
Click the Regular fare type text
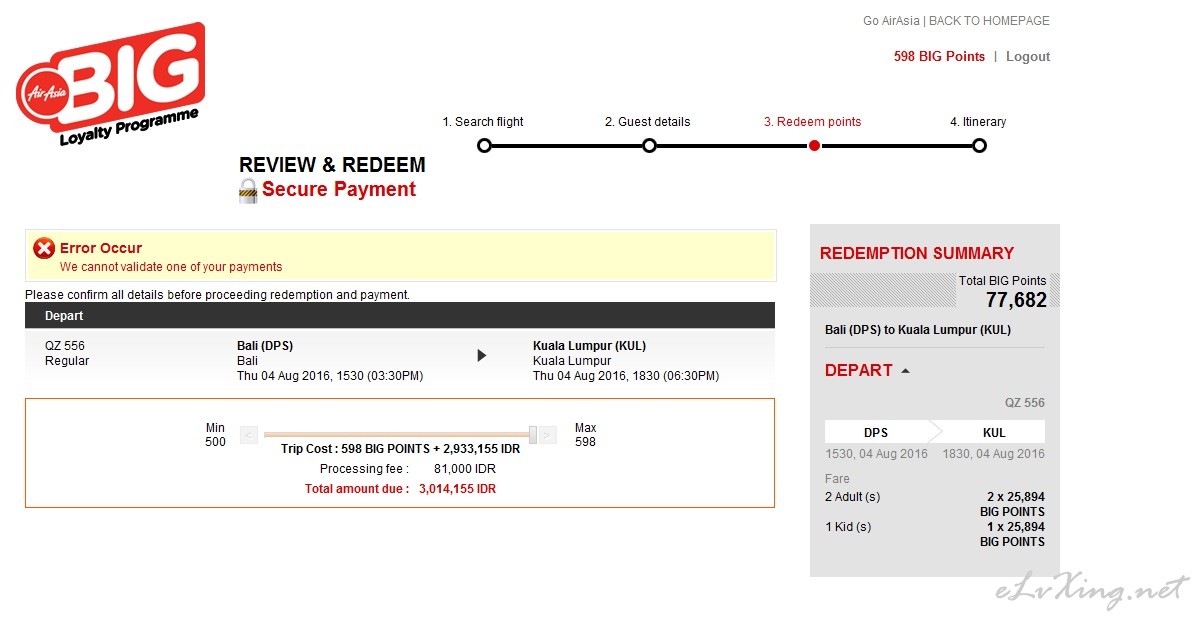[x=67, y=361]
